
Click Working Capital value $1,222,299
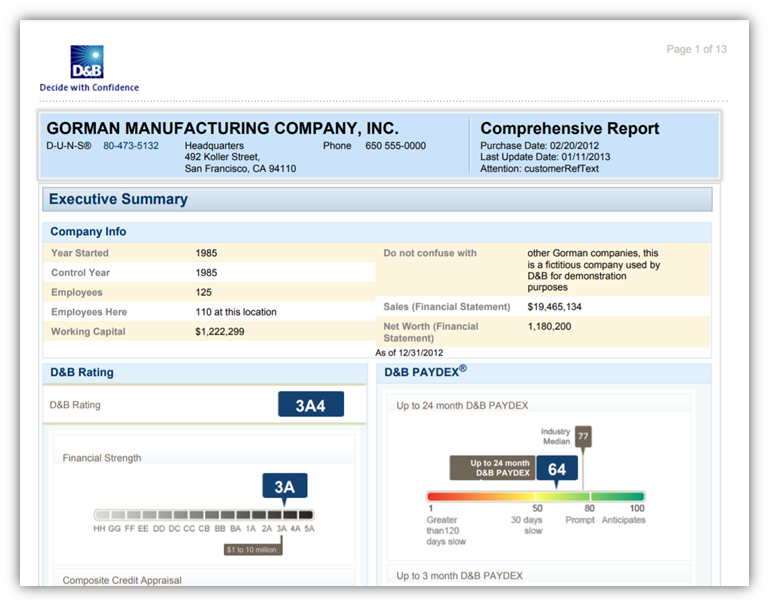[220, 331]
